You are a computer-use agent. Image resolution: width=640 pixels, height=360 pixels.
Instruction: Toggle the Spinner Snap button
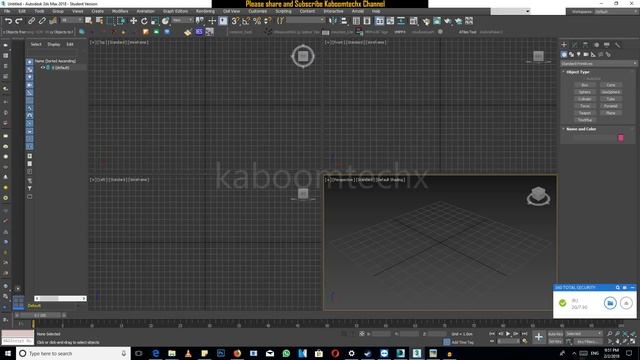click(x=268, y=21)
